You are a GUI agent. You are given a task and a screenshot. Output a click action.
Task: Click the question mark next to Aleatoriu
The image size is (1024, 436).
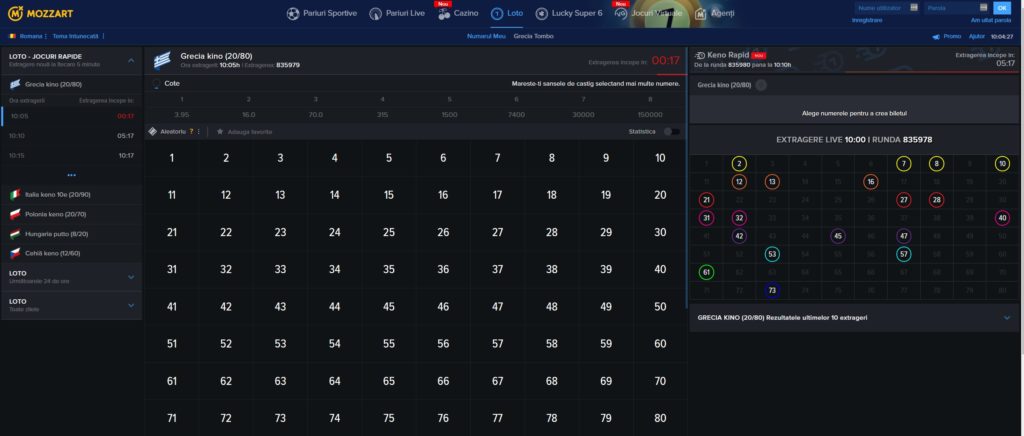tap(191, 131)
